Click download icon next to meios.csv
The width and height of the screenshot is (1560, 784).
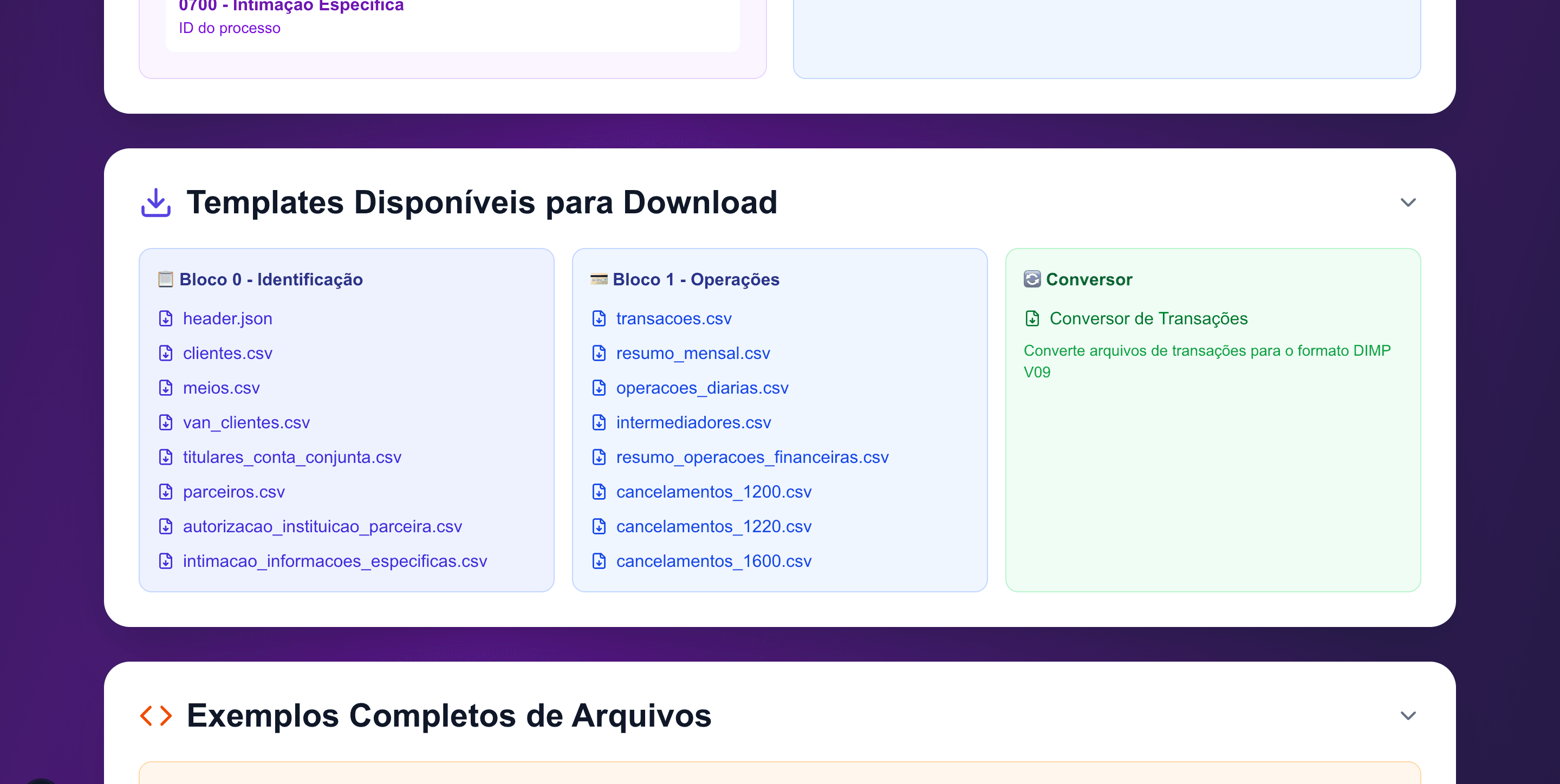165,388
